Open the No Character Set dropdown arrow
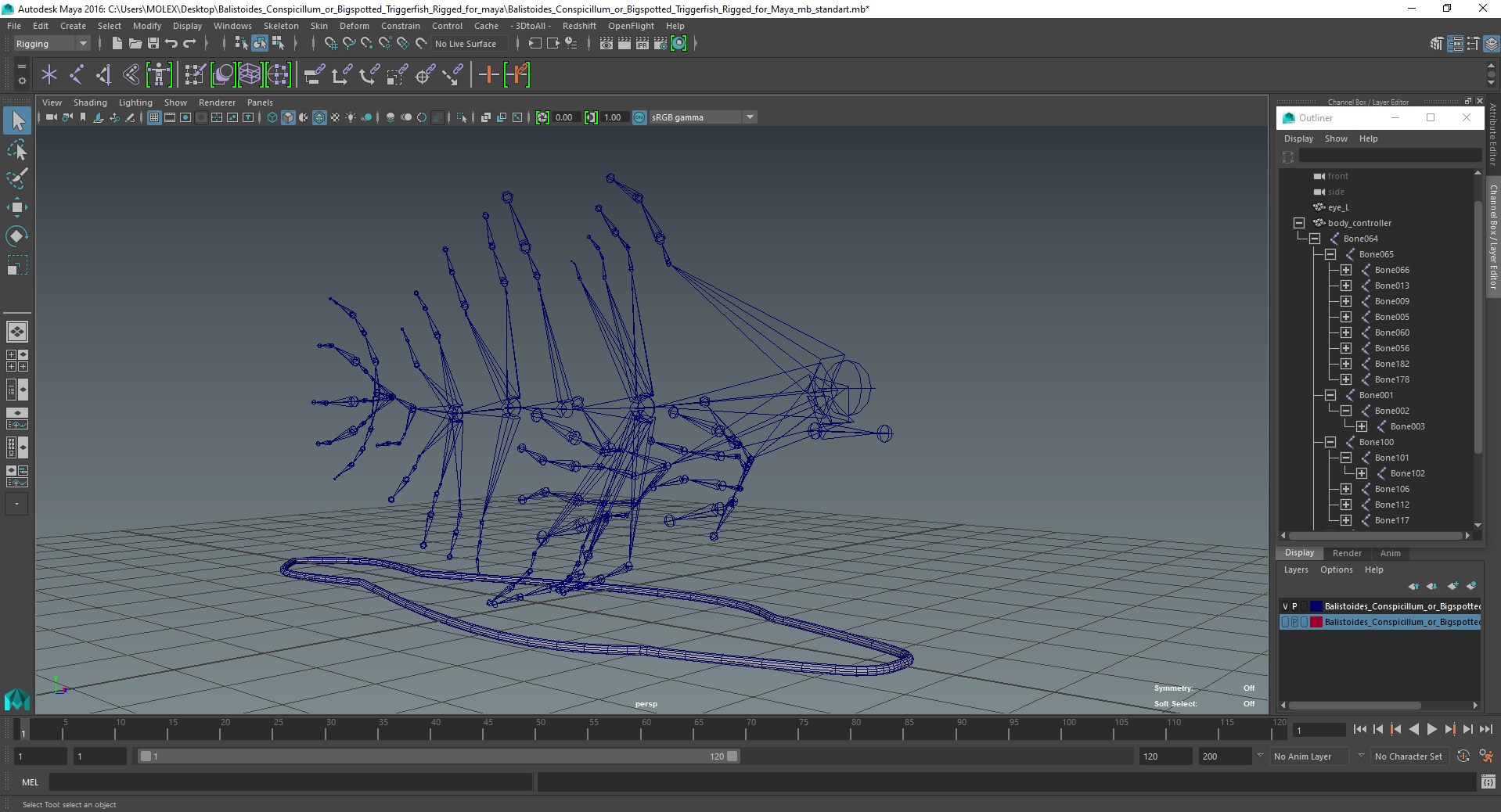The width and height of the screenshot is (1501, 812). tap(1360, 756)
